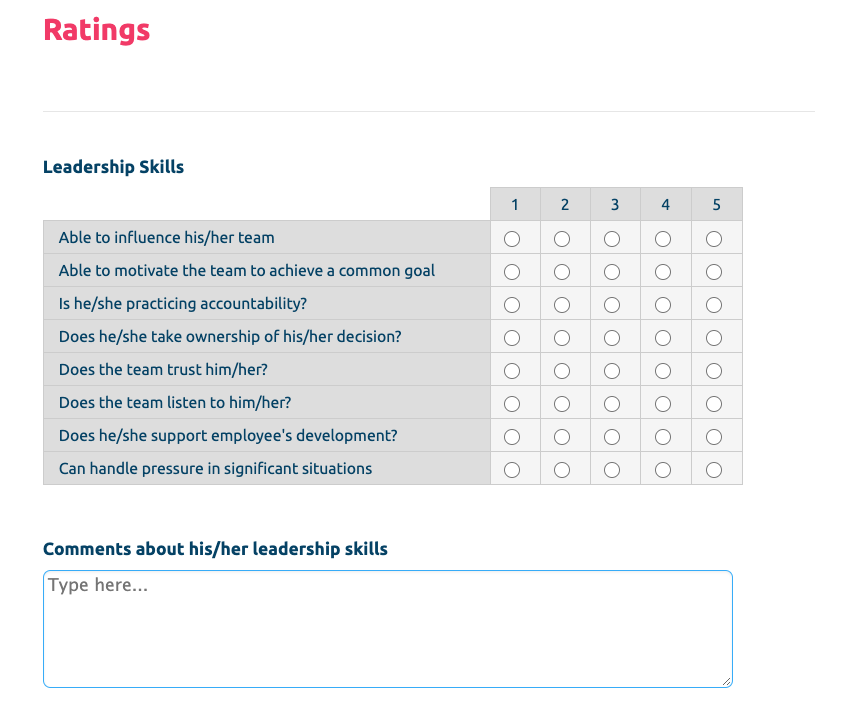Click the resize handle of the comments textarea

pos(726,681)
